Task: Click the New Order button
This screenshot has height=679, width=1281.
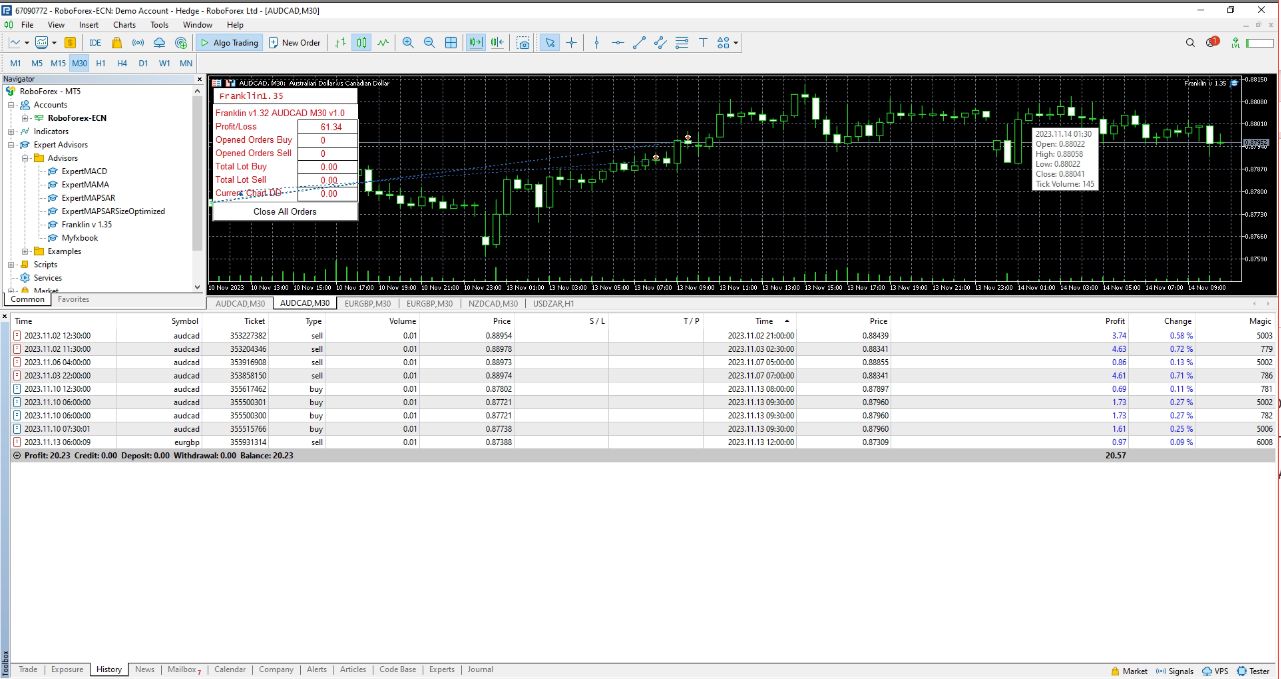Action: point(294,43)
